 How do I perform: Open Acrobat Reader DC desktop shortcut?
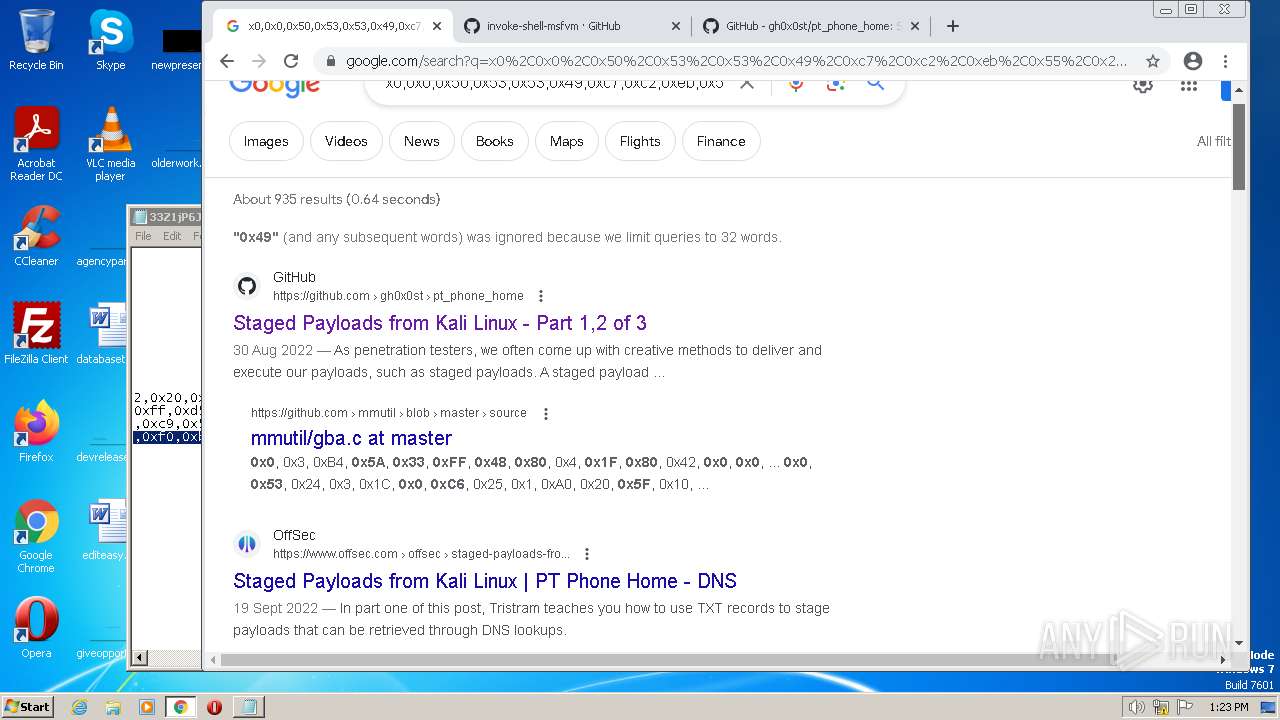[x=36, y=145]
